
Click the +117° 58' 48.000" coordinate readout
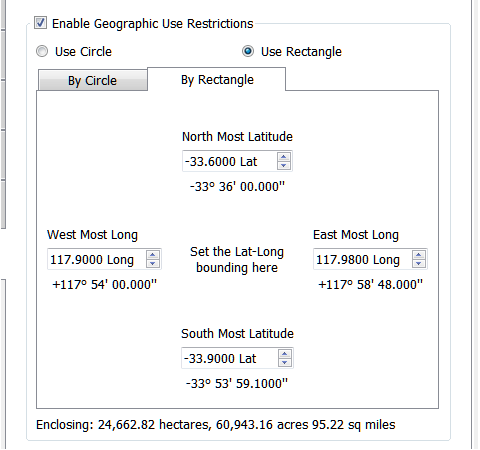(x=370, y=285)
